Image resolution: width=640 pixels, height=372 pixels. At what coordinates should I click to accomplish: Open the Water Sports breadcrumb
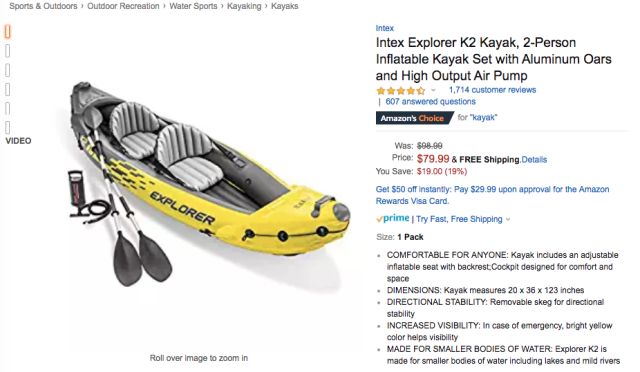193,6
